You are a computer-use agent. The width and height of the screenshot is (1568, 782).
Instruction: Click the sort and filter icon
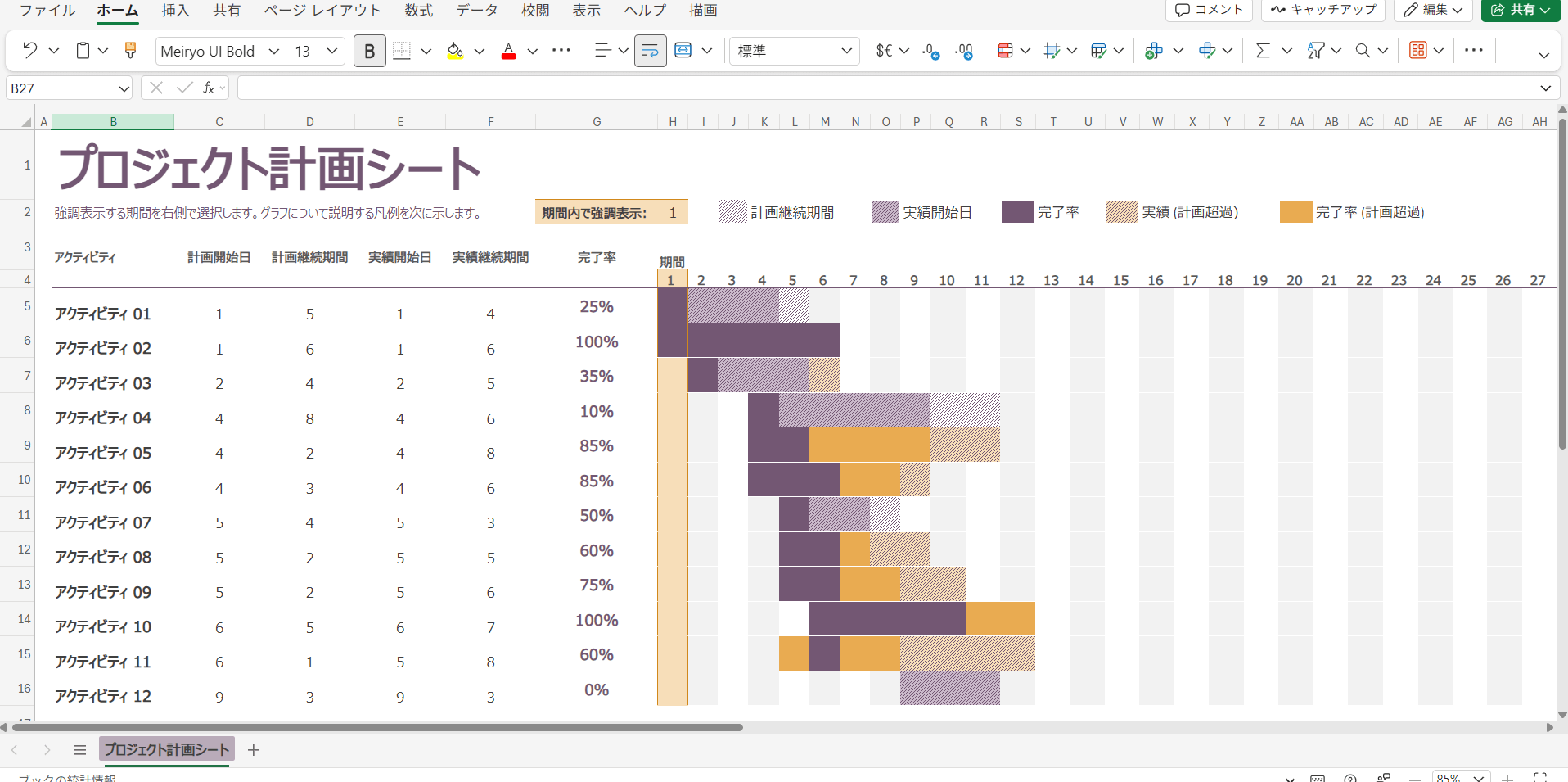[1315, 51]
